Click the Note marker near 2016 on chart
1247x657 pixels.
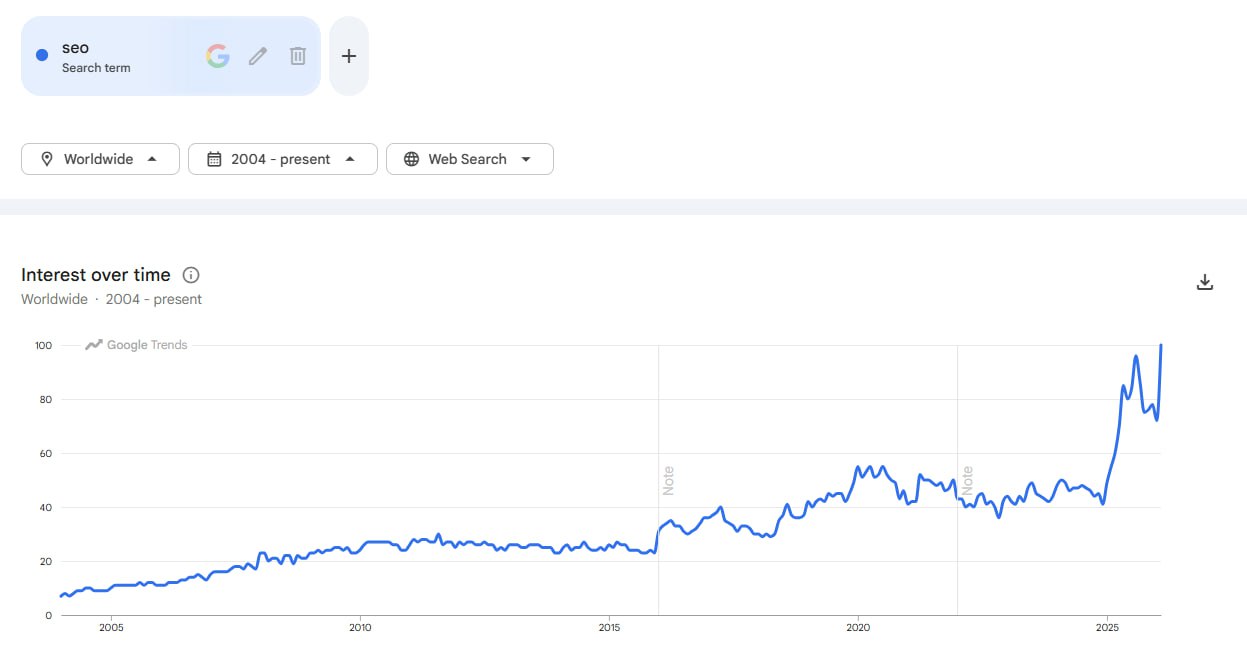pyautogui.click(x=666, y=480)
